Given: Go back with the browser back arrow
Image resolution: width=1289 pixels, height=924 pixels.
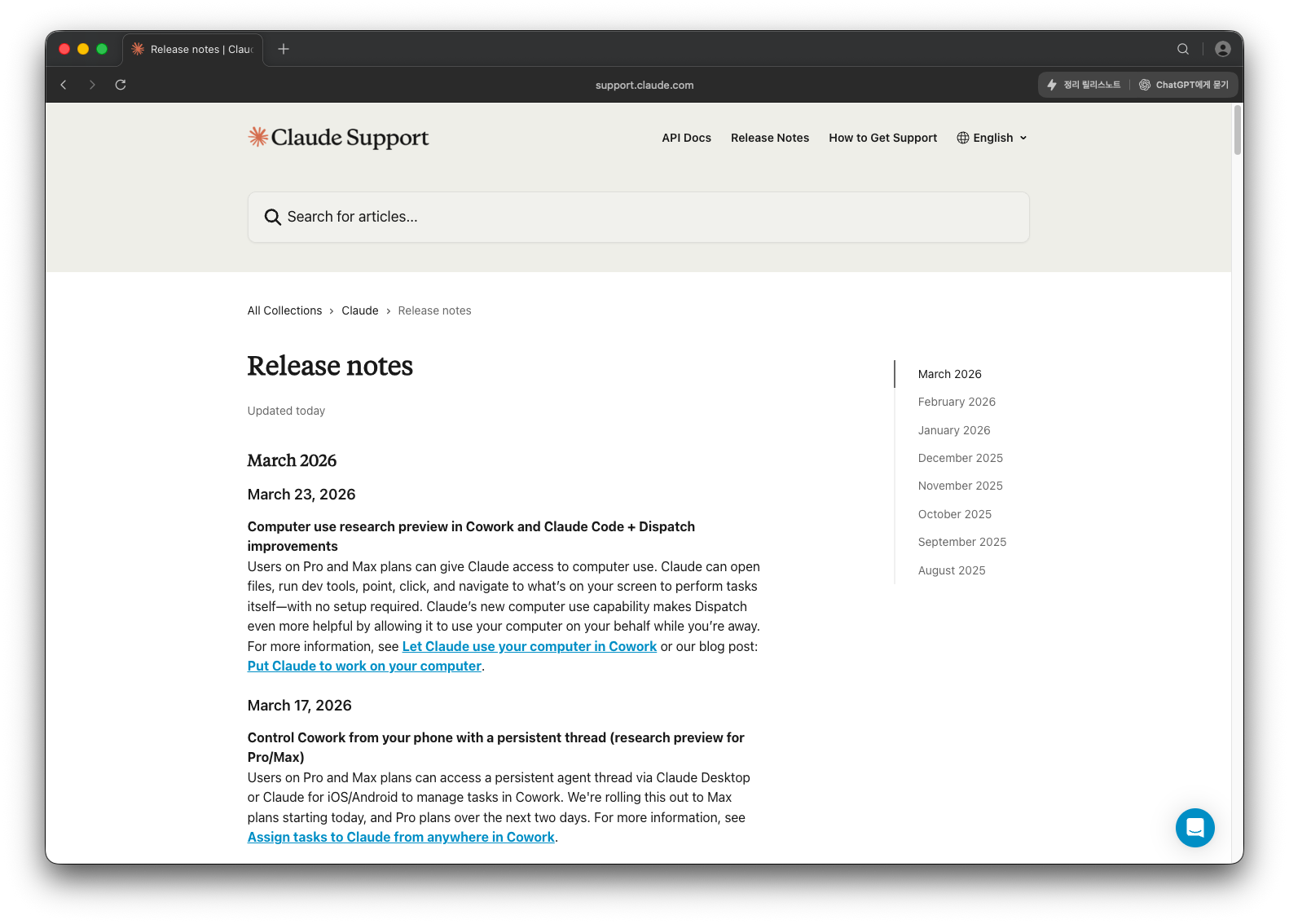Looking at the screenshot, I should click(64, 85).
